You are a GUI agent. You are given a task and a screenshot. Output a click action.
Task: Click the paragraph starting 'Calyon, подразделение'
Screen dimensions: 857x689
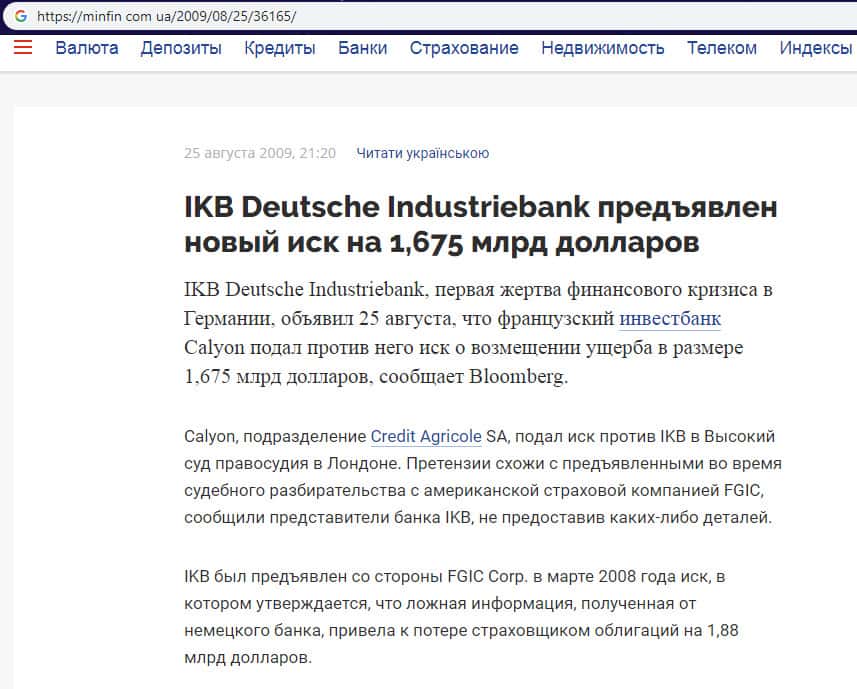(483, 476)
